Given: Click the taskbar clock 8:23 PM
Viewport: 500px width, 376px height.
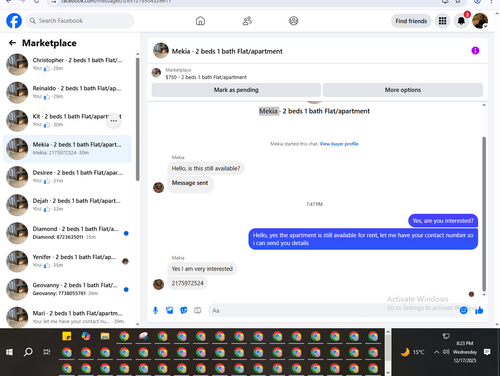Looking at the screenshot, I should tap(465, 343).
